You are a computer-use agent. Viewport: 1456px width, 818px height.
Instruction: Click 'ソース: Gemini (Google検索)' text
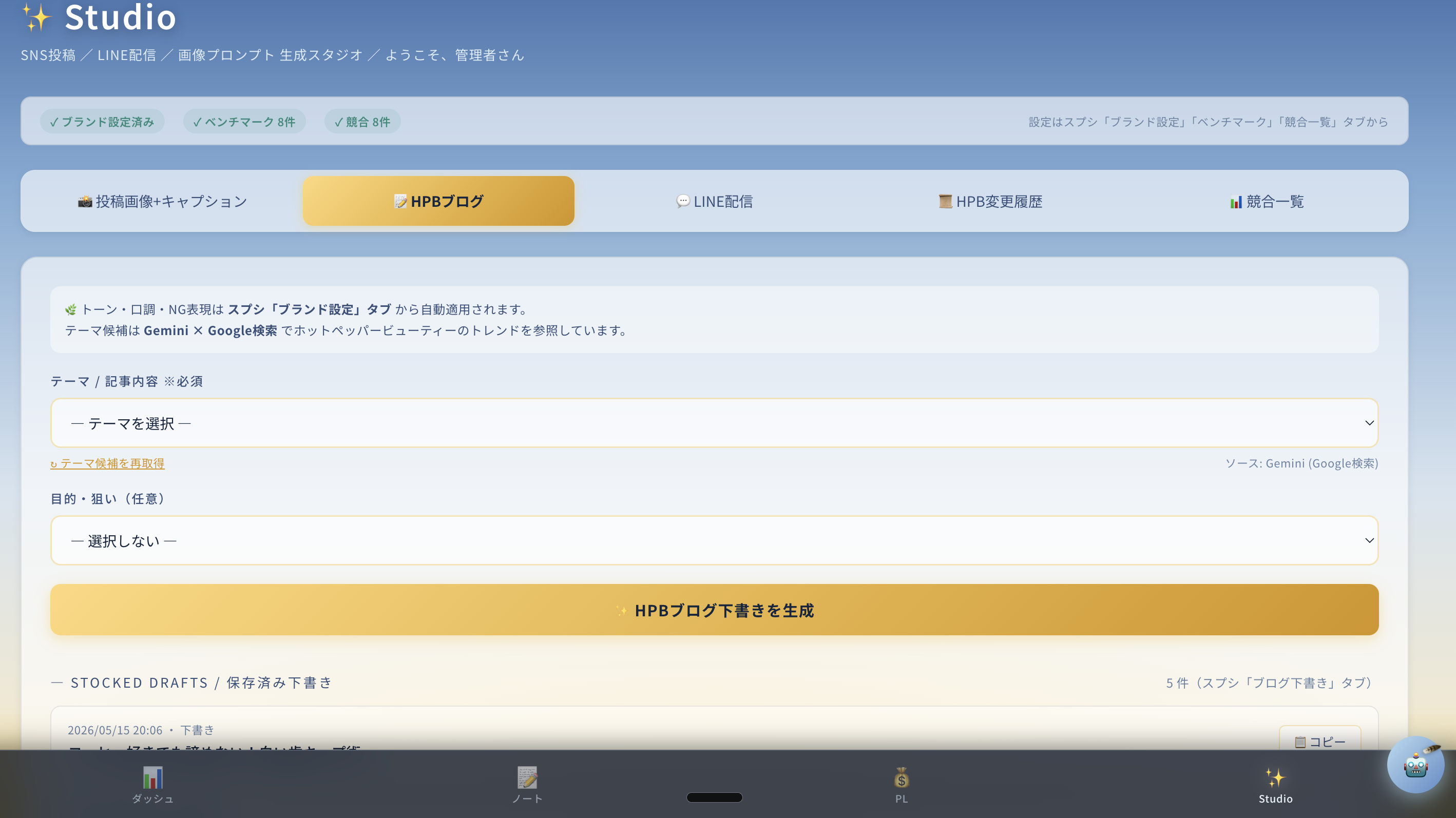(1301, 463)
